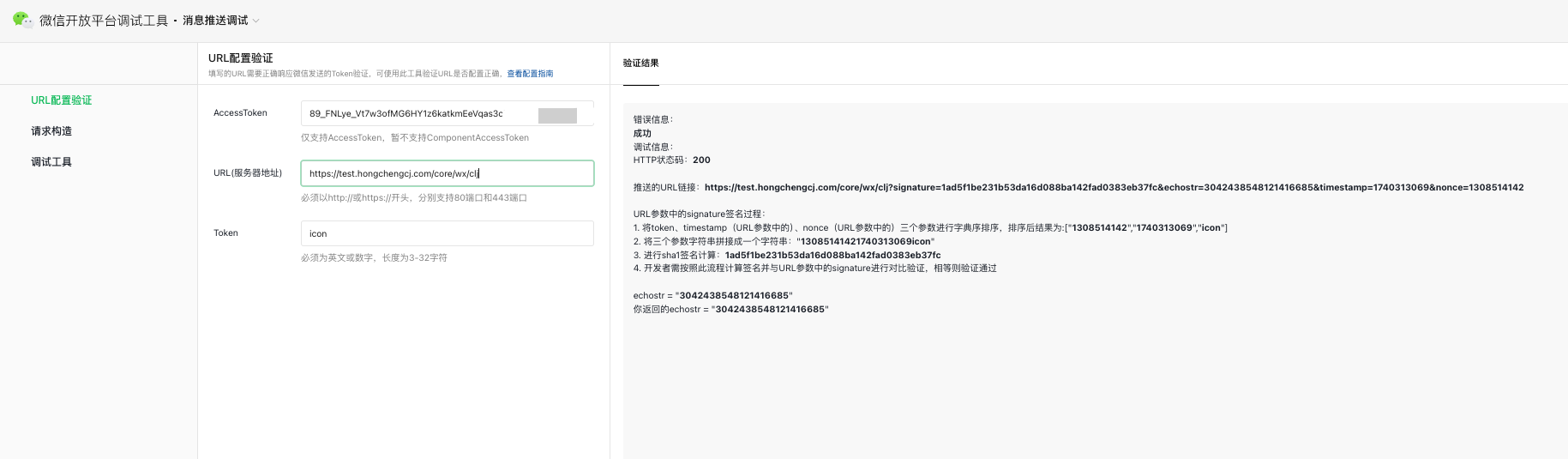1568x459 pixels.
Task: Click the gray masked block in AccessToken field
Action: [557, 116]
